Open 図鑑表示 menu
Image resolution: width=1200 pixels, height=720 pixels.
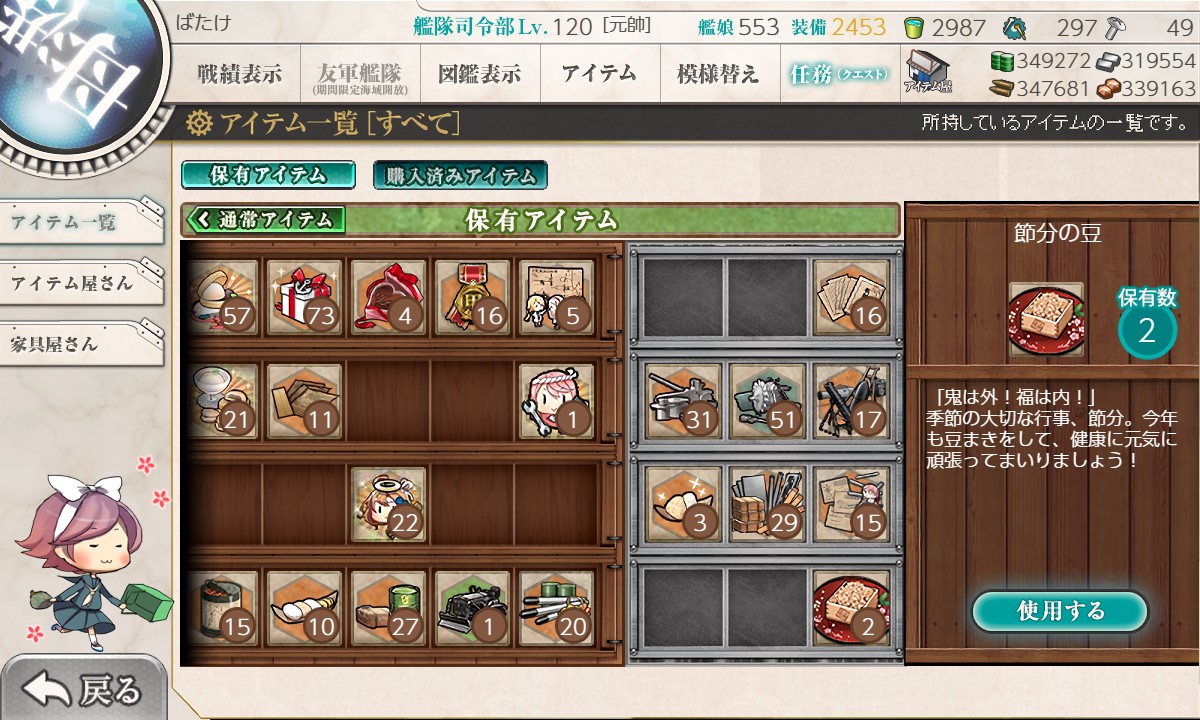pyautogui.click(x=479, y=74)
